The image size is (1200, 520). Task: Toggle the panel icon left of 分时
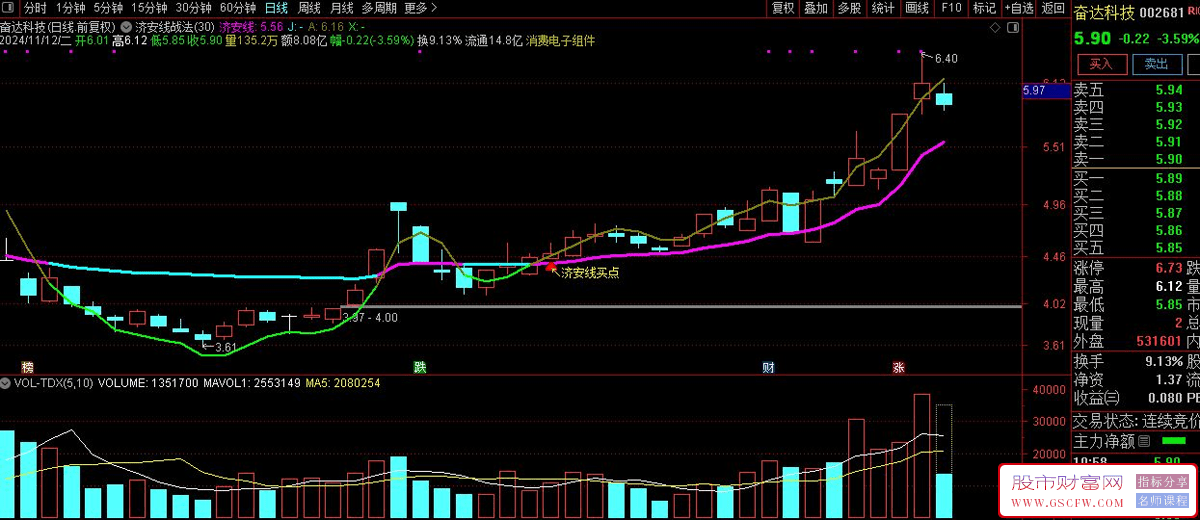pos(9,8)
